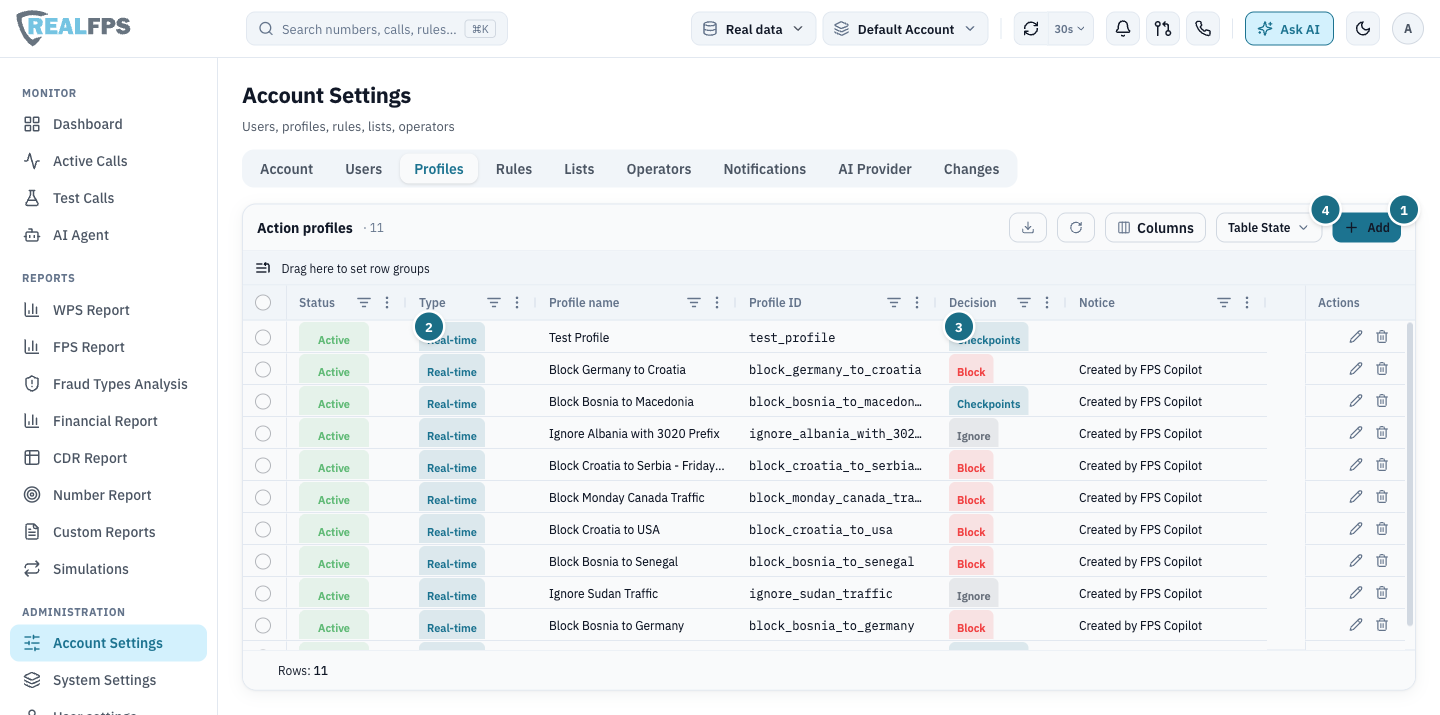Switch to the Changes tab
The image size is (1440, 715).
coord(971,169)
